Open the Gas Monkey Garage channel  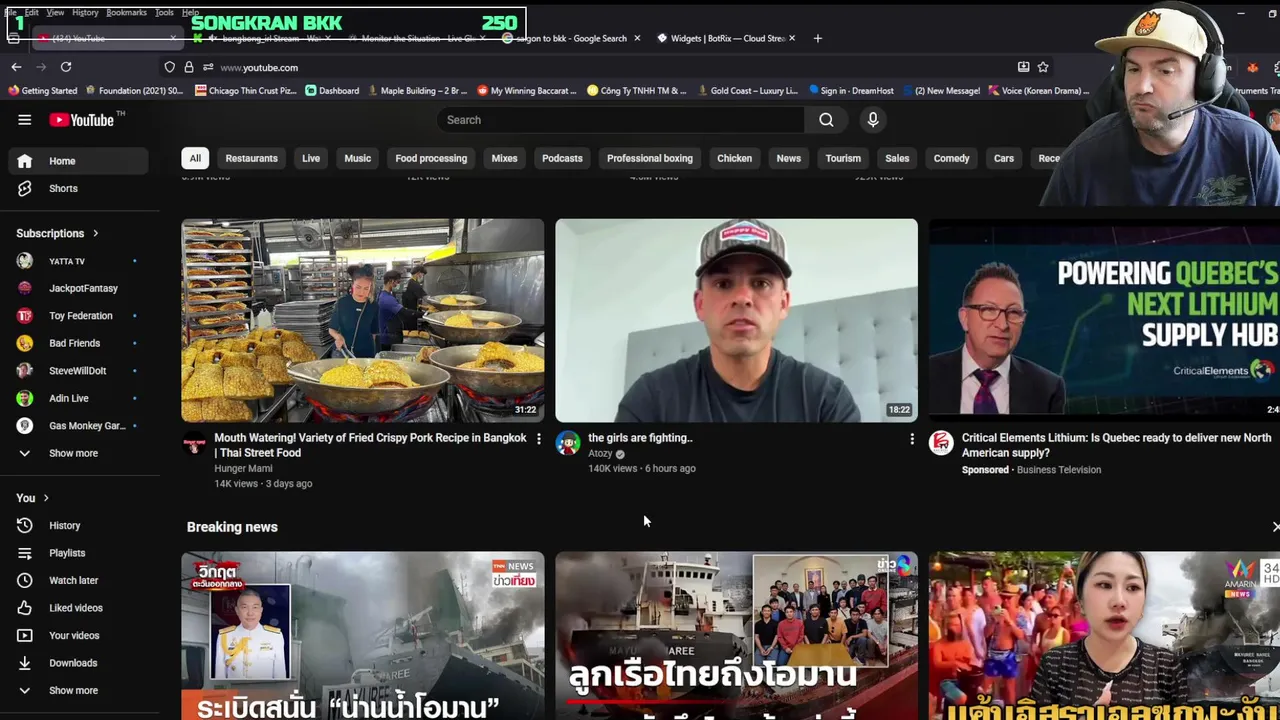pos(78,426)
